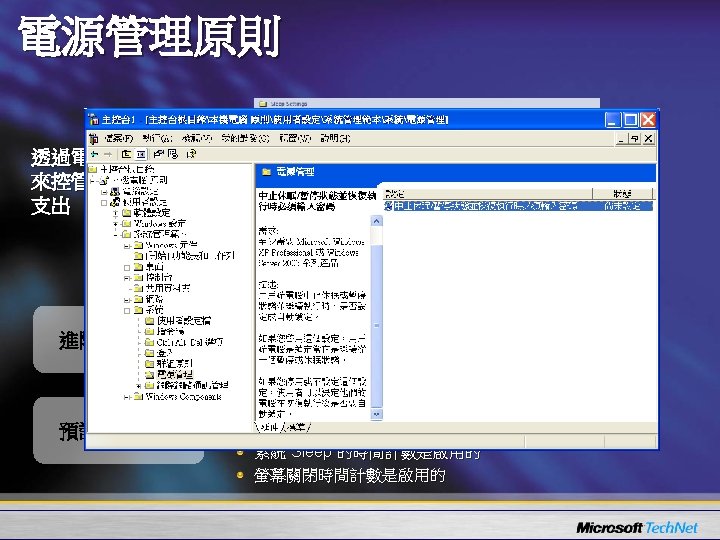The width and height of the screenshot is (720, 540).
Task: Click the description pane scroll down arrow
Action: 376,414
